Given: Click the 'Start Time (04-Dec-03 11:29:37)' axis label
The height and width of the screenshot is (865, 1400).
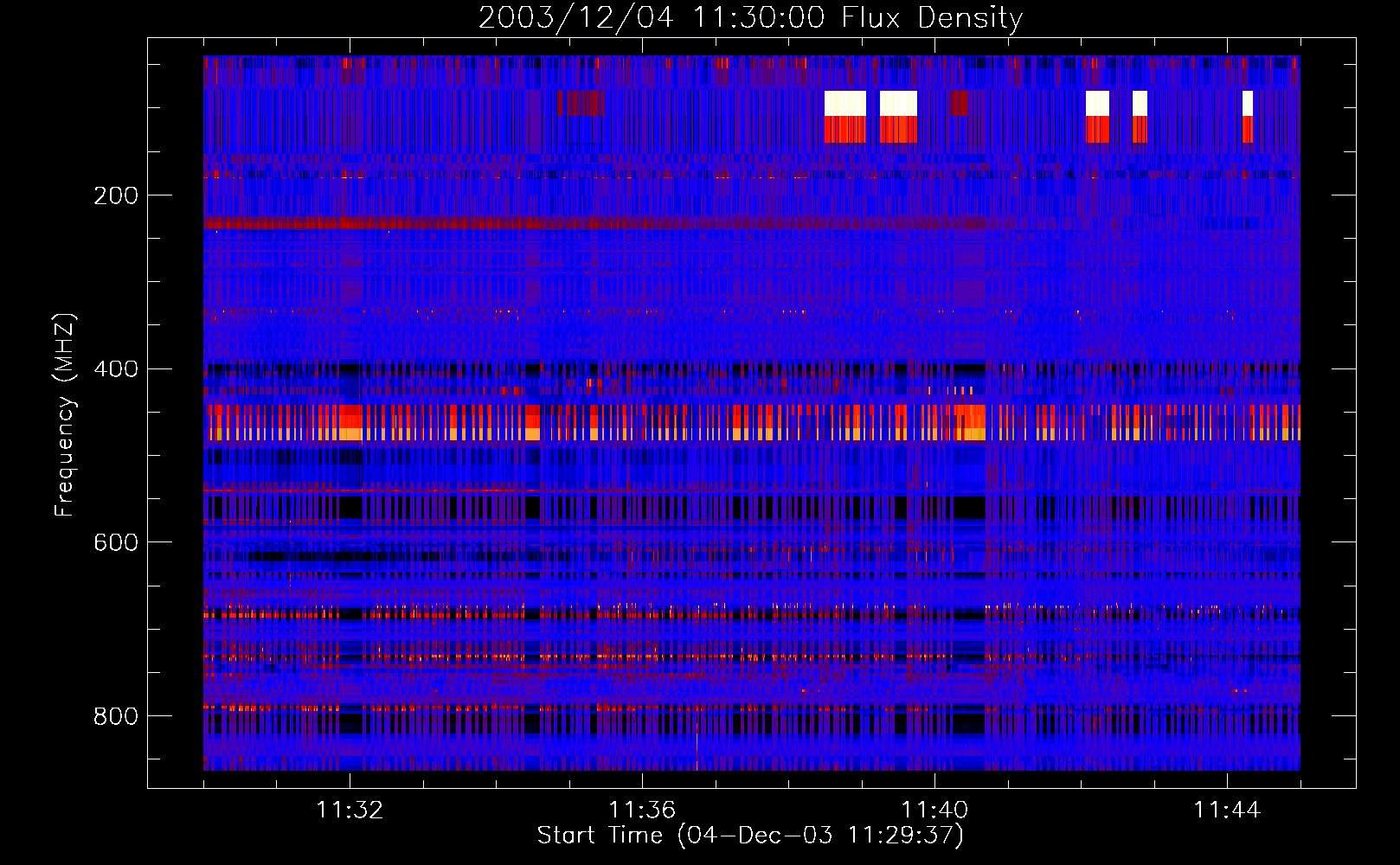Looking at the screenshot, I should [x=750, y=836].
